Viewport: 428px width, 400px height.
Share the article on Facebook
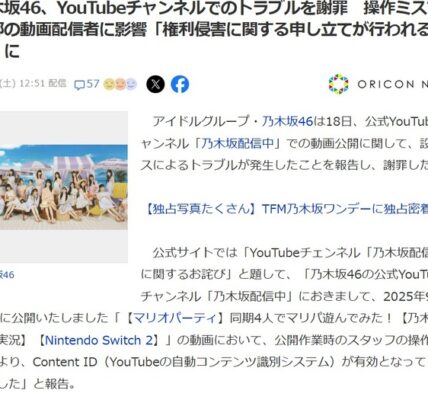(x=180, y=84)
